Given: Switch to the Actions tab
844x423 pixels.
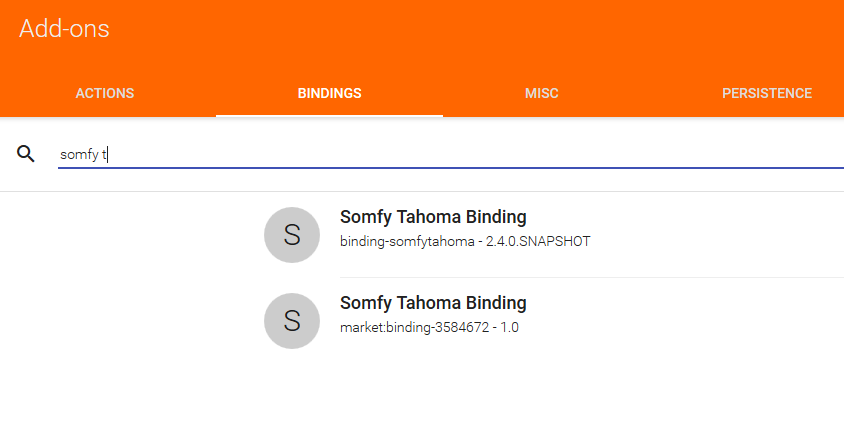Looking at the screenshot, I should click(x=105, y=93).
